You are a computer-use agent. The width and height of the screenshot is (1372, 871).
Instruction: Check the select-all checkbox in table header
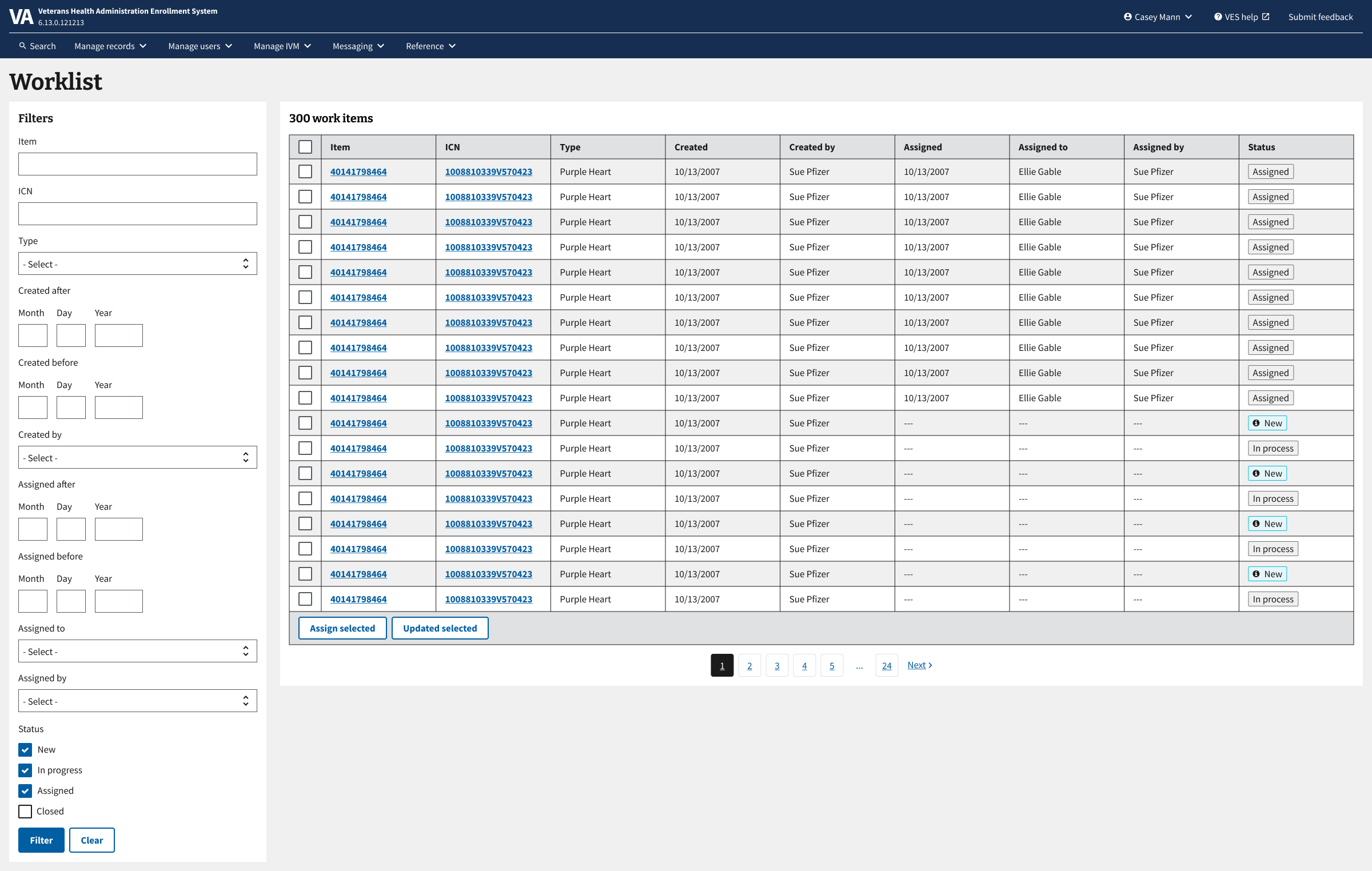(x=305, y=147)
